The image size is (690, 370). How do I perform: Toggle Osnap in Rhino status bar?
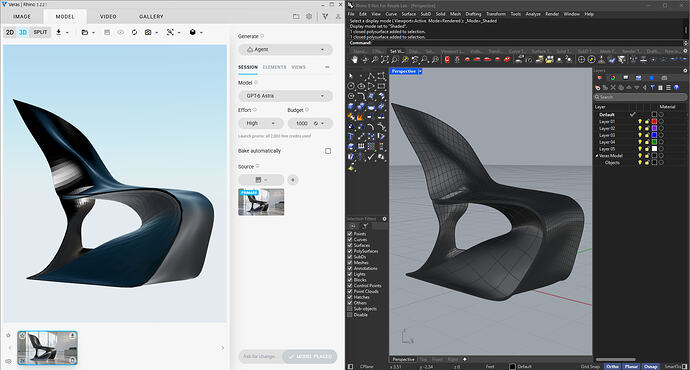pos(650,366)
